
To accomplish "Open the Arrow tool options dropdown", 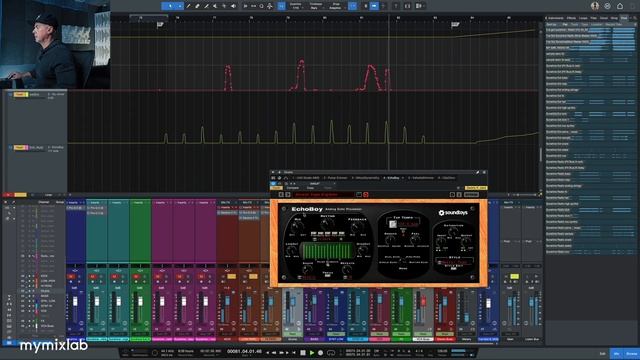I will (180, 6).
